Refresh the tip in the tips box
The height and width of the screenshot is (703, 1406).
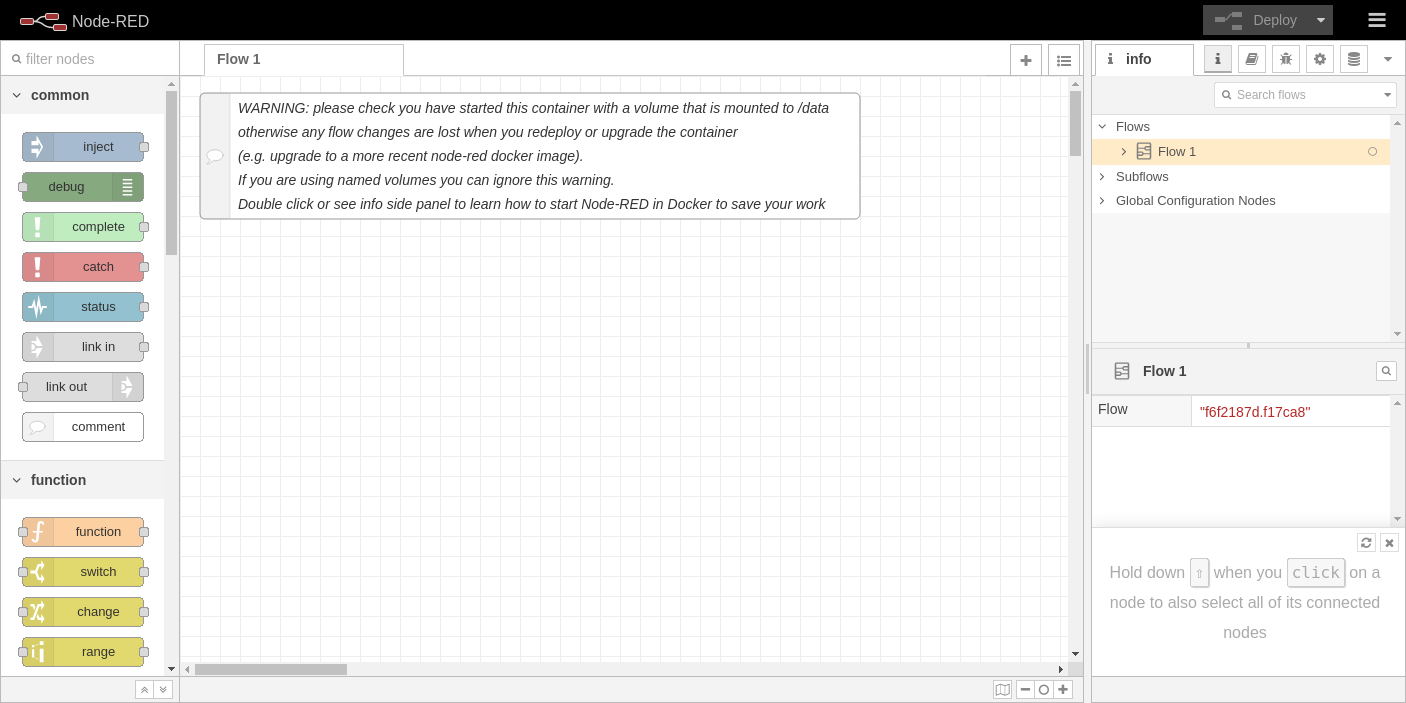(1367, 543)
